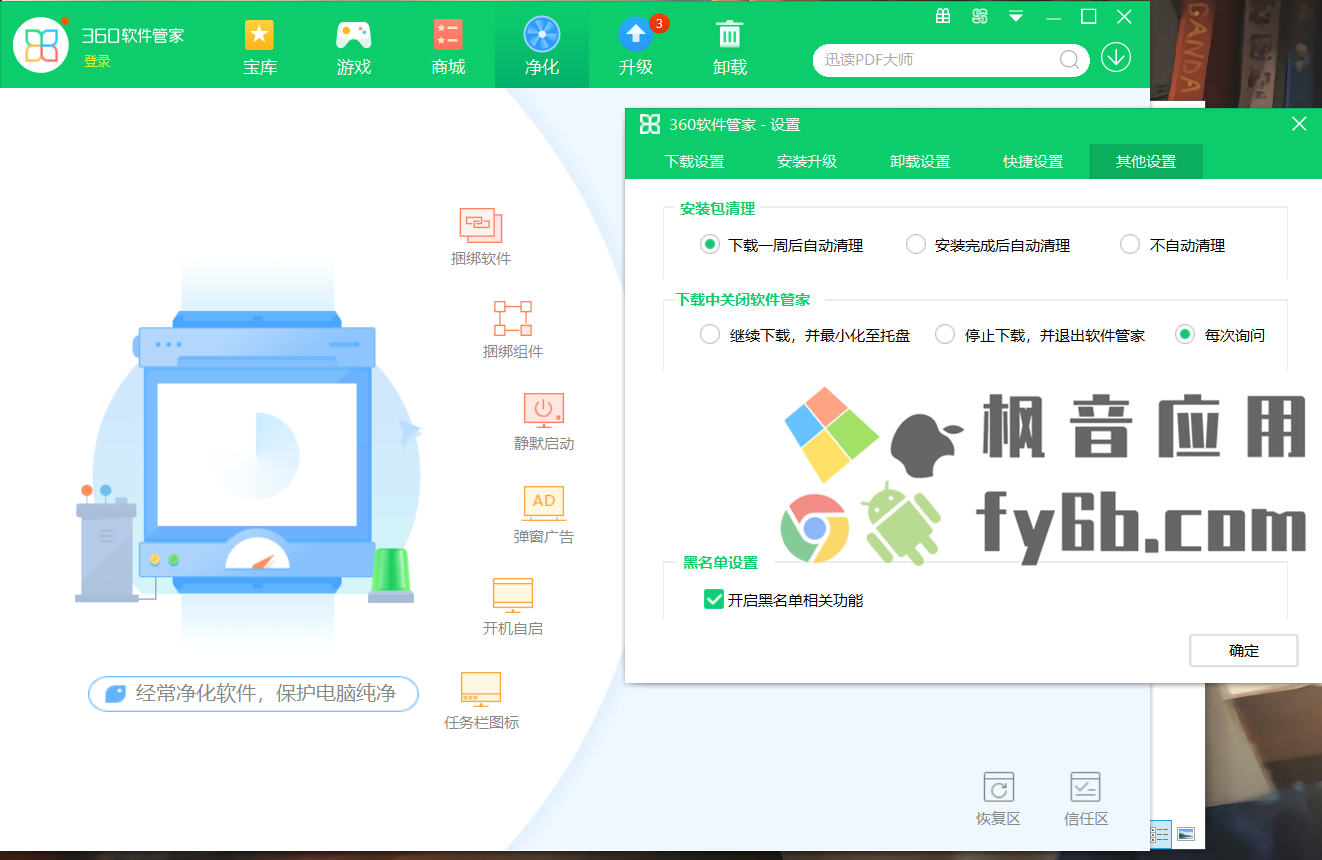
Task: Go to the 商城 store section
Action: 448,47
